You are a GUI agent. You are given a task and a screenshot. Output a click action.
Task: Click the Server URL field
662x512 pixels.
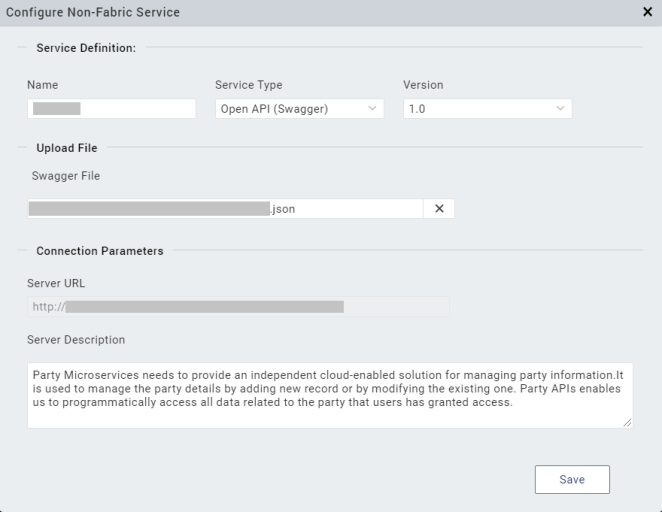[238, 307]
